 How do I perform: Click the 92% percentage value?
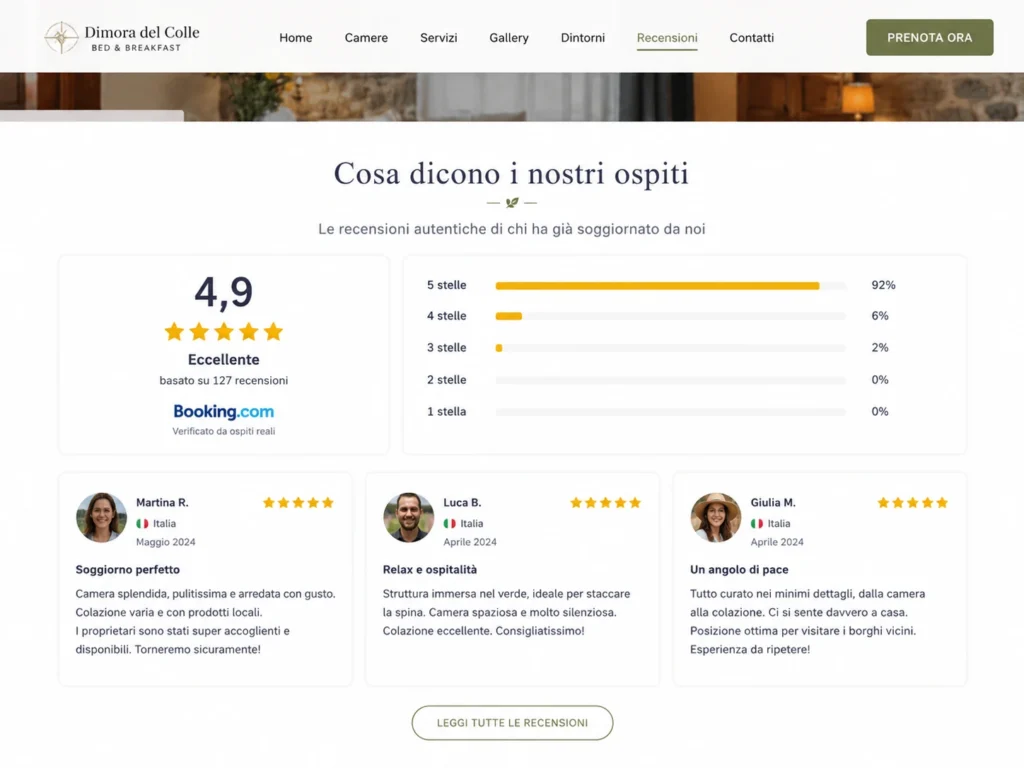(883, 285)
